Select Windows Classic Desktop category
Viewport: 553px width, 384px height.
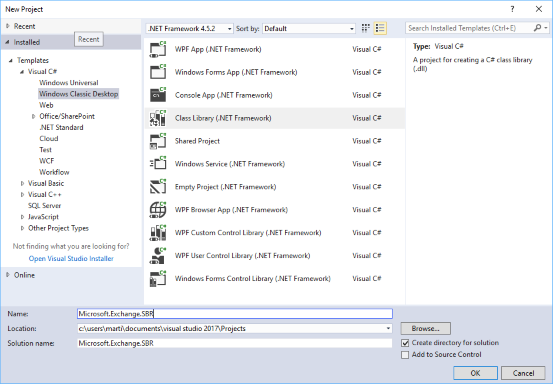pos(78,94)
